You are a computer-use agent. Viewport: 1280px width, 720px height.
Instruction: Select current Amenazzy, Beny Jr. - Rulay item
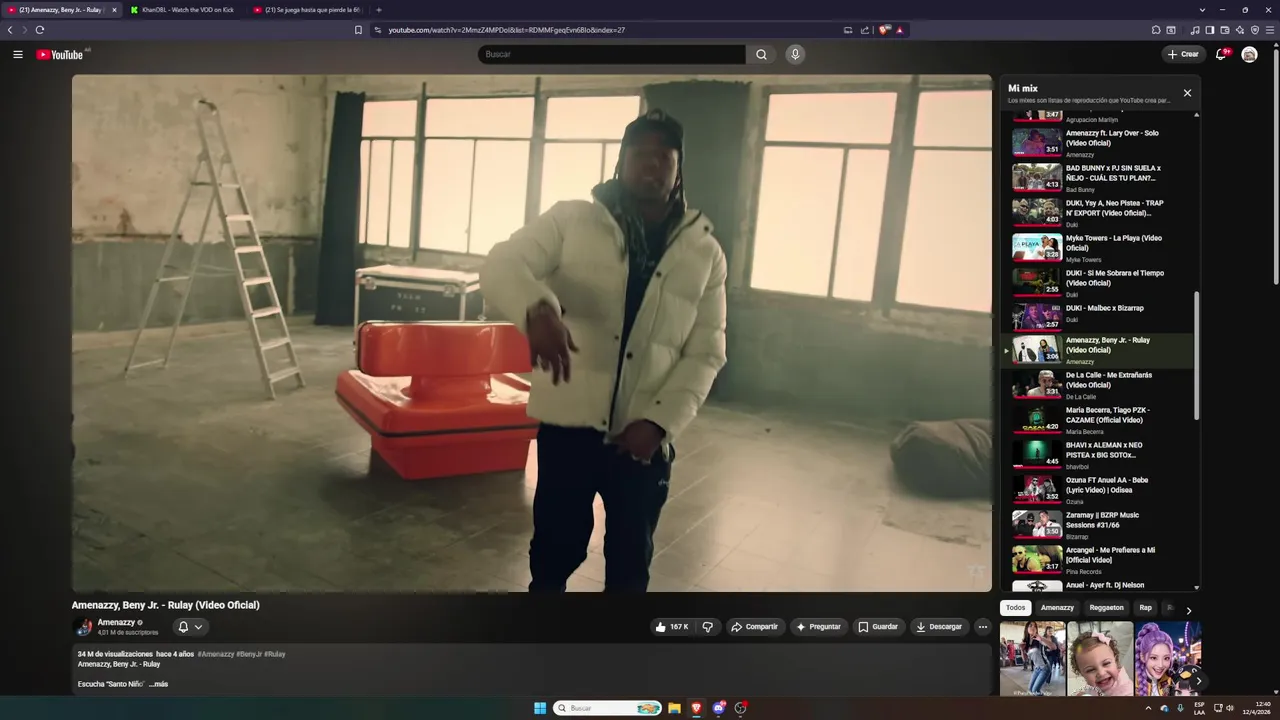[x=1098, y=350]
